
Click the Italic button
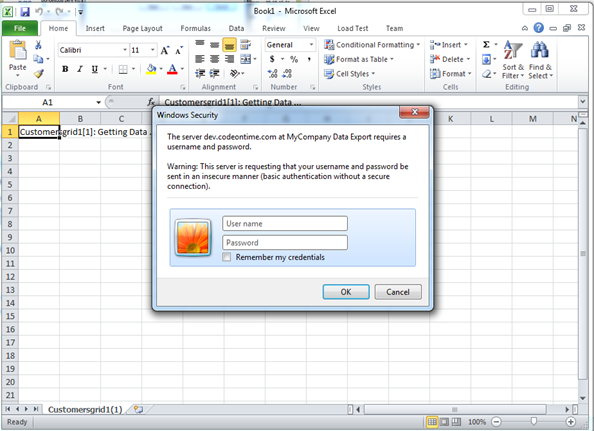80,69
